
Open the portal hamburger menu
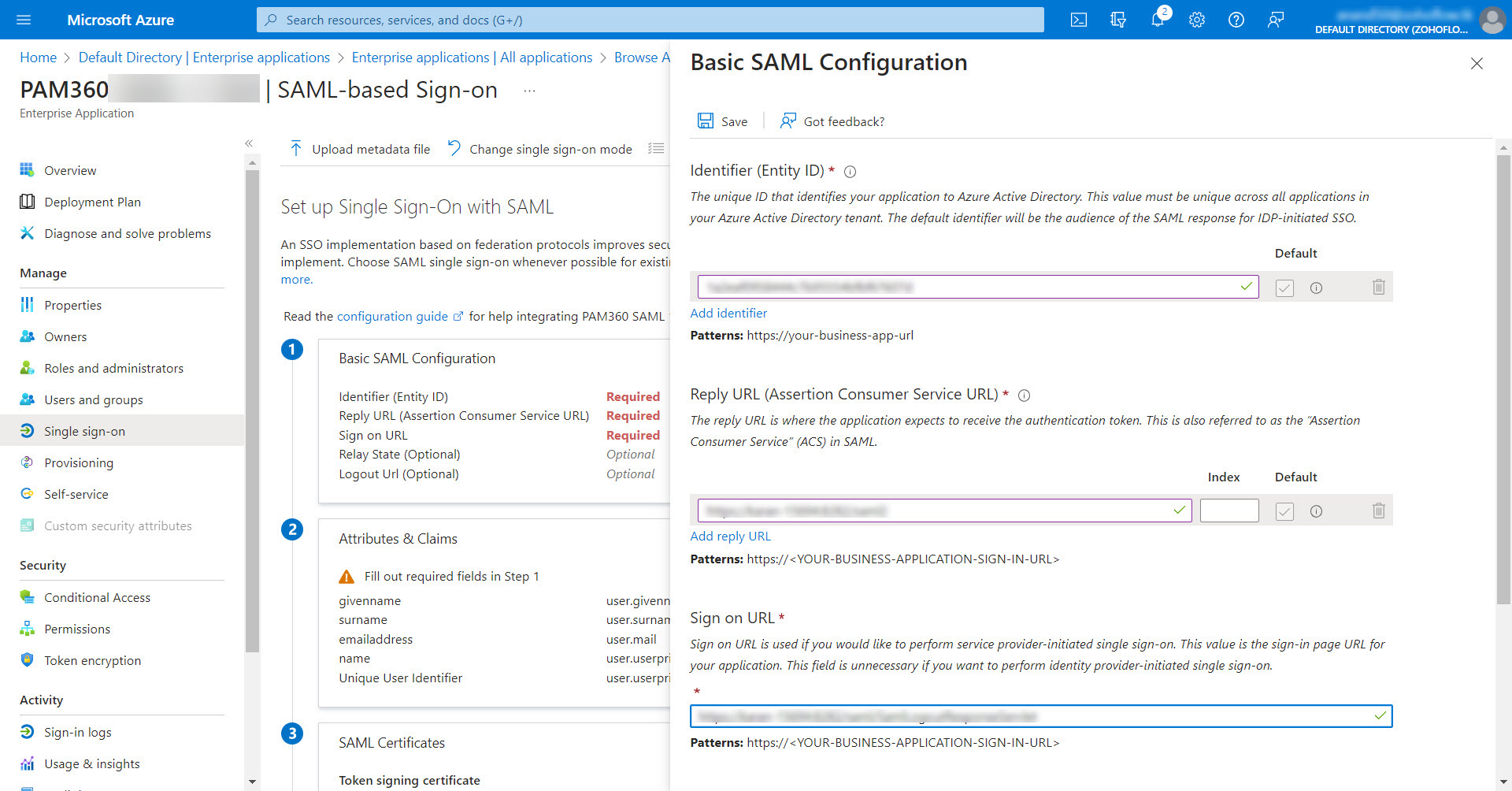23,20
